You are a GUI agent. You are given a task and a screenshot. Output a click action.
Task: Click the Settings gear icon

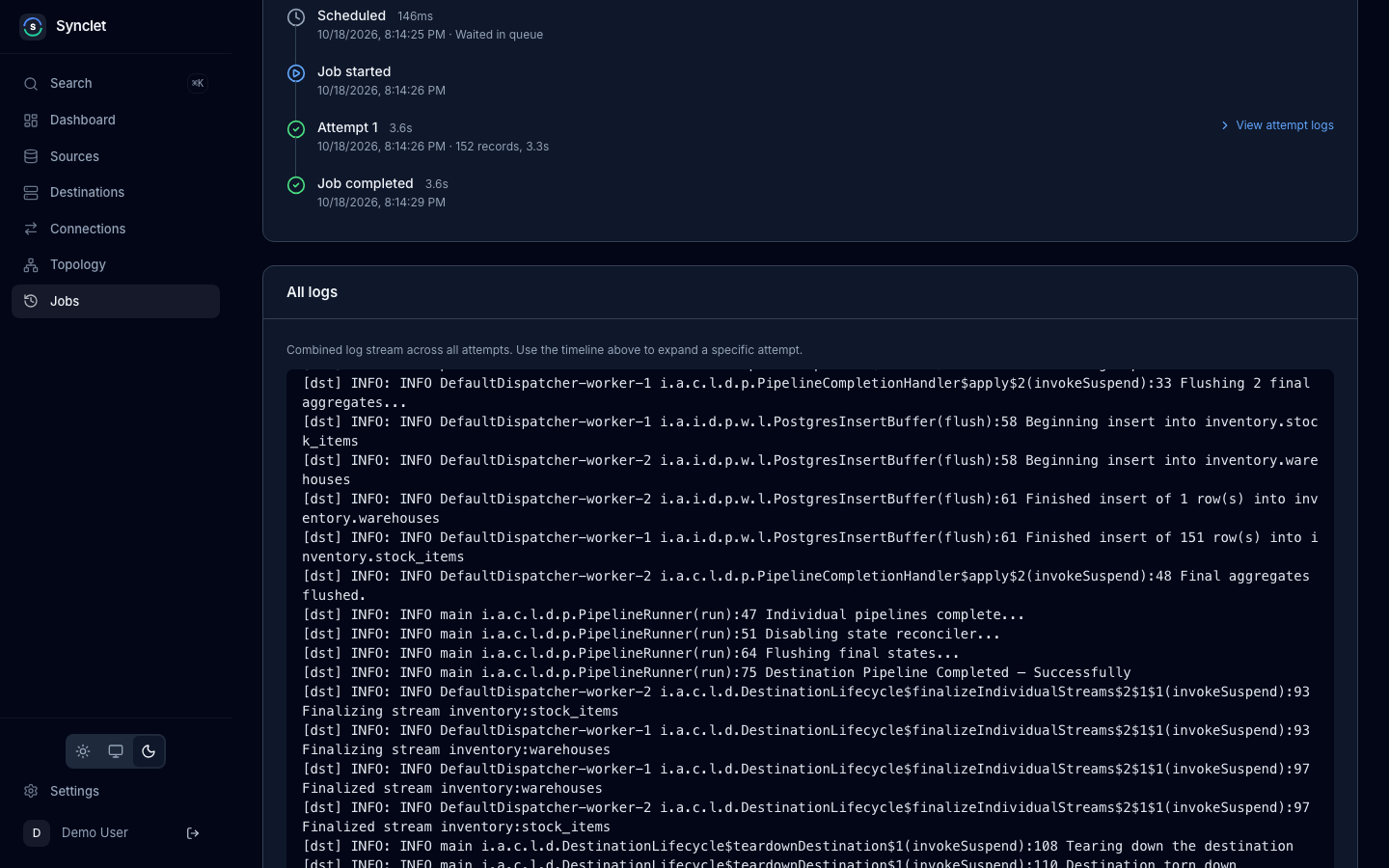[x=31, y=791]
